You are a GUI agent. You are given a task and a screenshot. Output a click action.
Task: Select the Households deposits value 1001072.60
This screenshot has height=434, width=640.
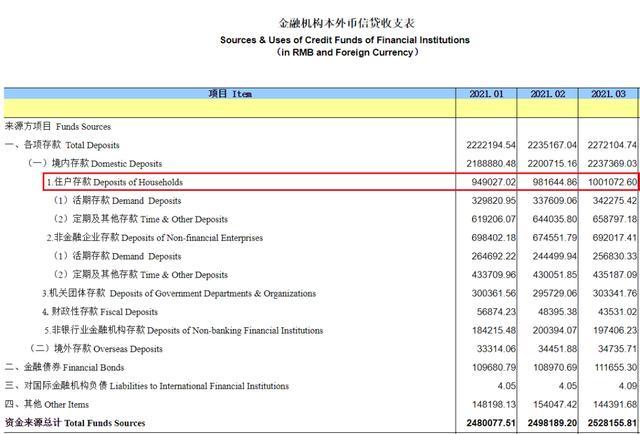(x=612, y=182)
